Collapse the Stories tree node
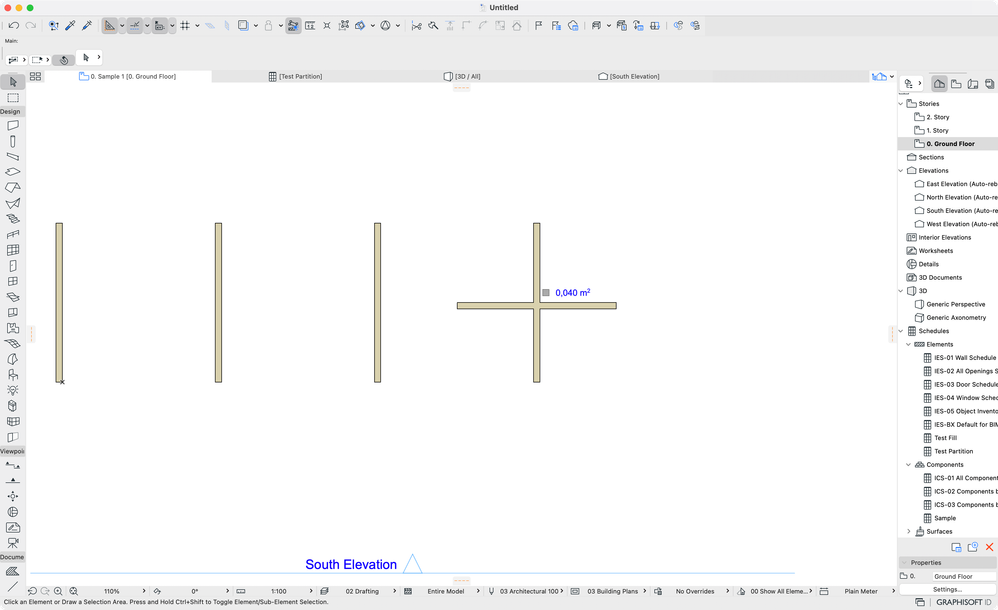The width and height of the screenshot is (998, 610). pyautogui.click(x=901, y=103)
